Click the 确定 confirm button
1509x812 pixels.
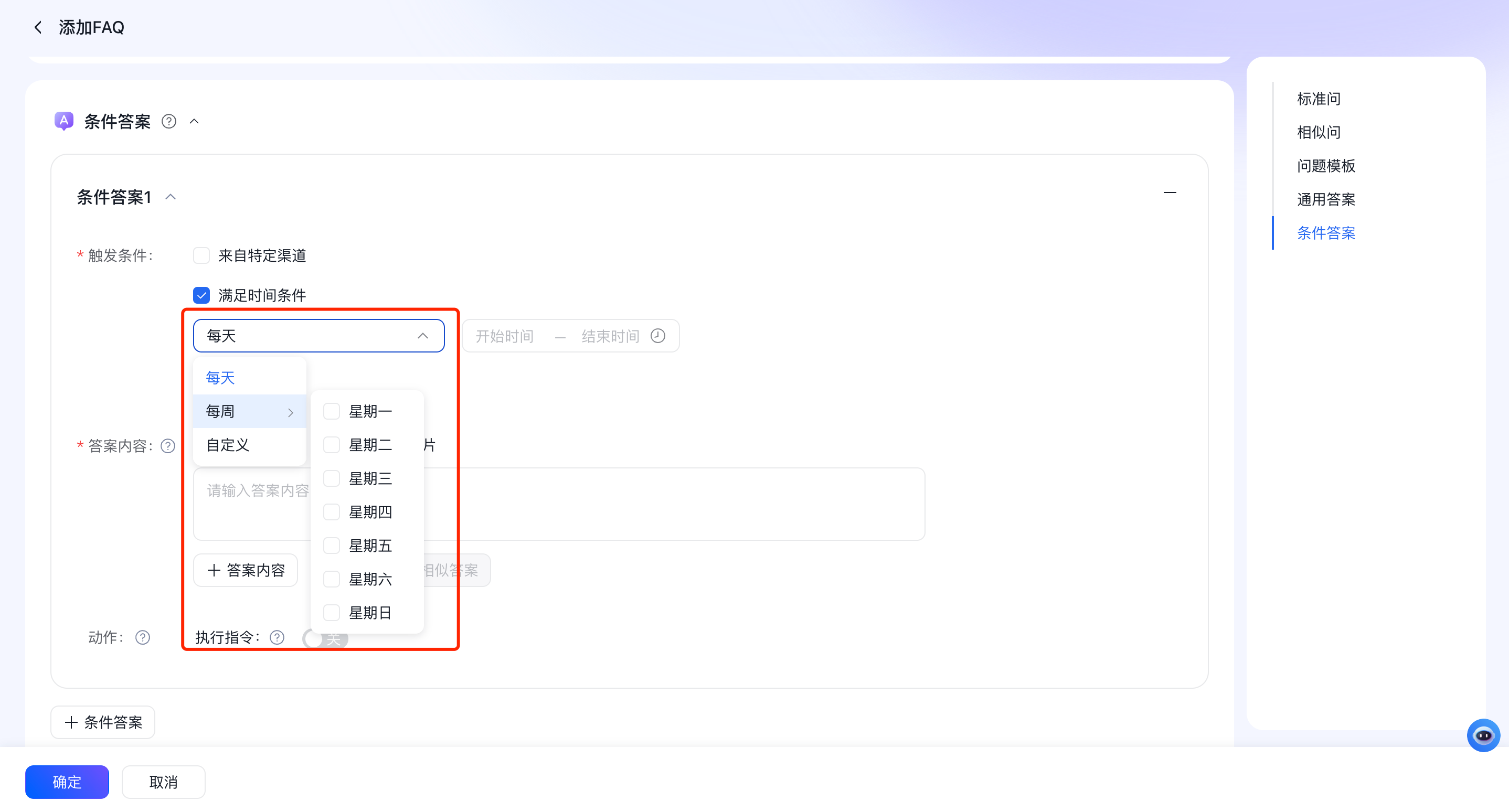(x=67, y=782)
